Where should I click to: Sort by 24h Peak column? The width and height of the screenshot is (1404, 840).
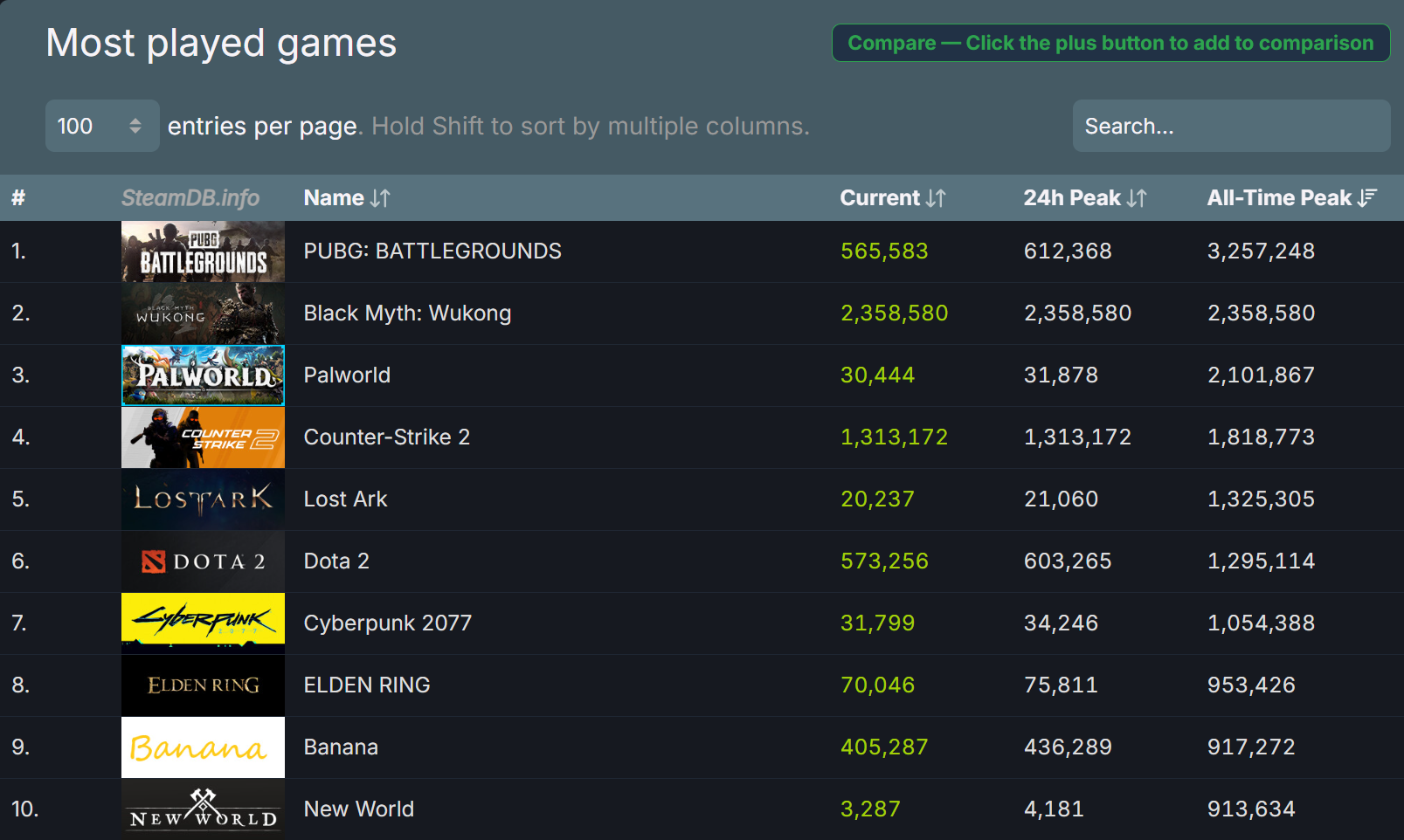click(1084, 198)
